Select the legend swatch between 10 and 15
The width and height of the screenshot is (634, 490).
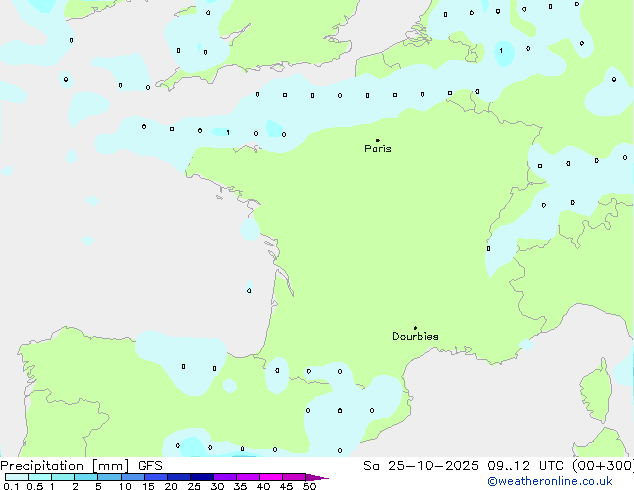coord(133,477)
